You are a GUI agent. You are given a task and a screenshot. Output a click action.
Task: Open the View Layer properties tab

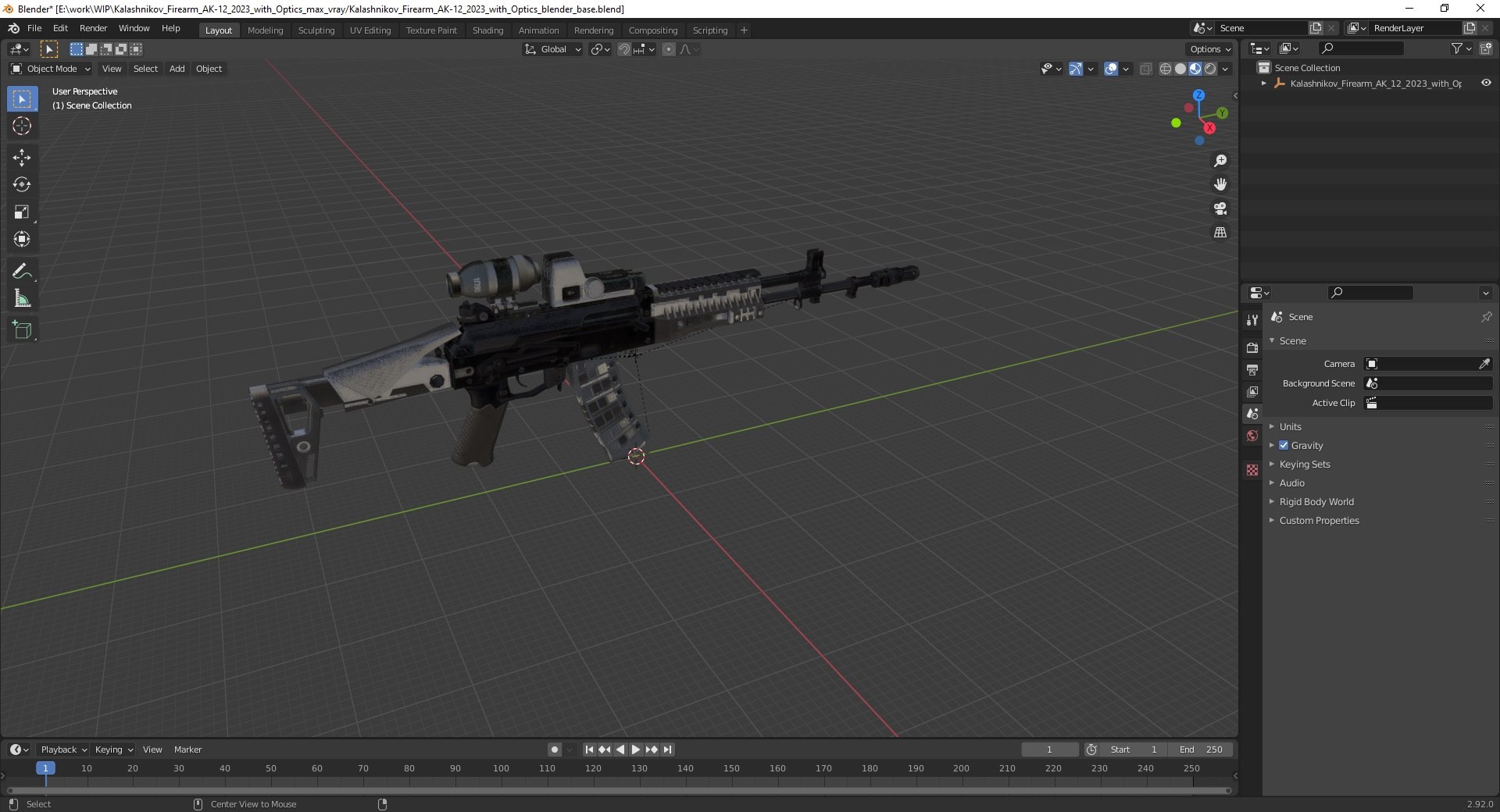point(1252,391)
